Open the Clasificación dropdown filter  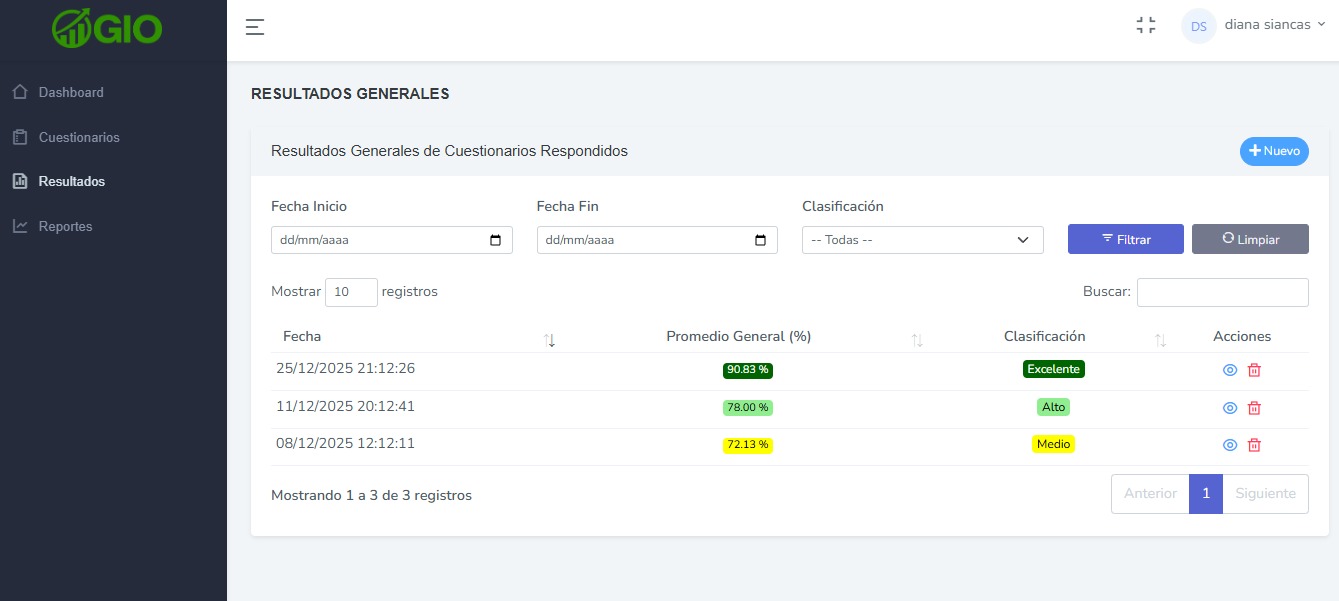pos(922,240)
